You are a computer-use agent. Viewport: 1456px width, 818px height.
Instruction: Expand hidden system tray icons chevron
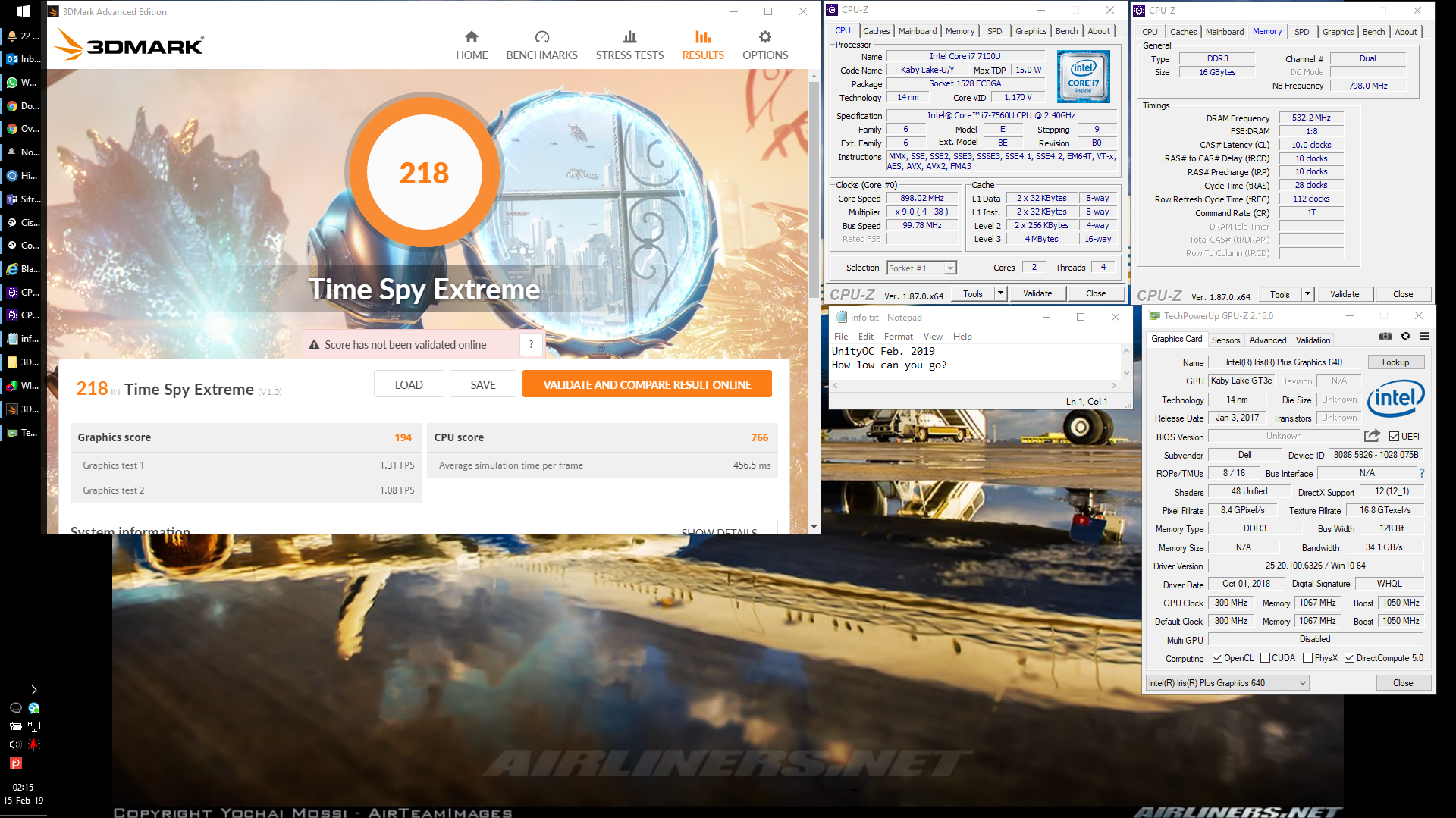33,690
